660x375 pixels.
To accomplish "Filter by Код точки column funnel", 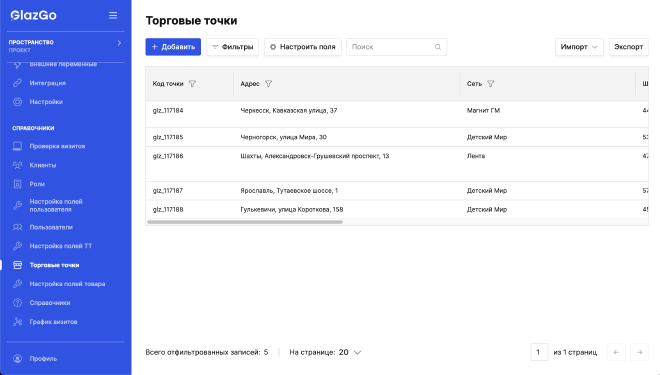I will (192, 84).
